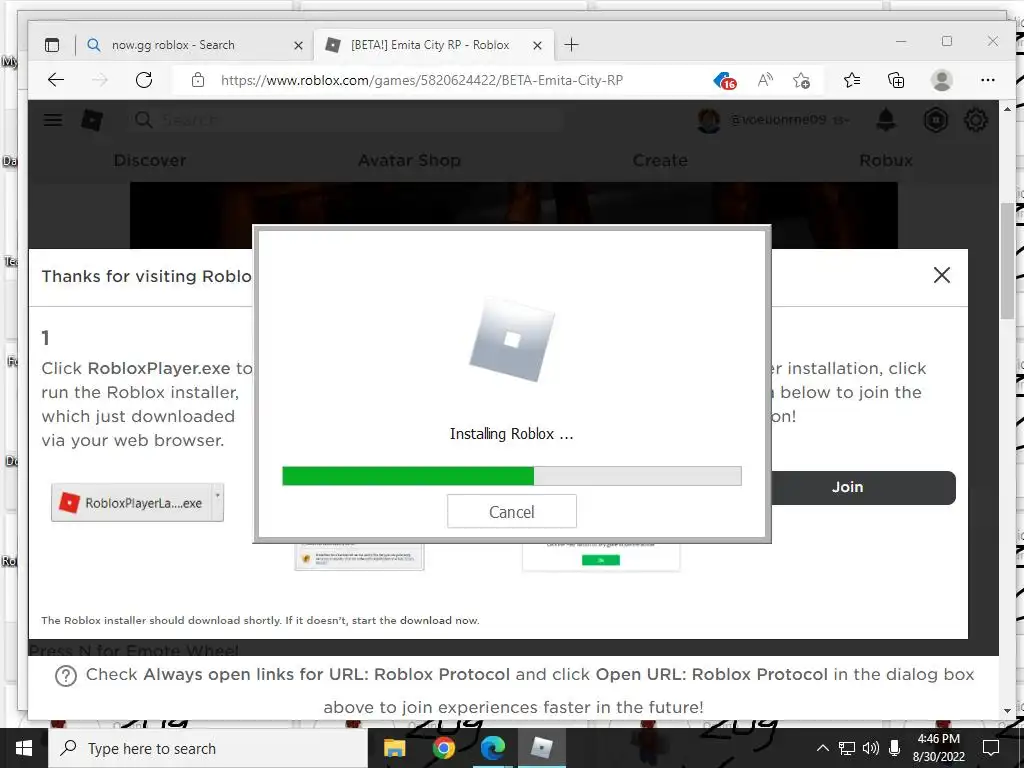
Task: Open the Create menu item
Action: click(660, 160)
